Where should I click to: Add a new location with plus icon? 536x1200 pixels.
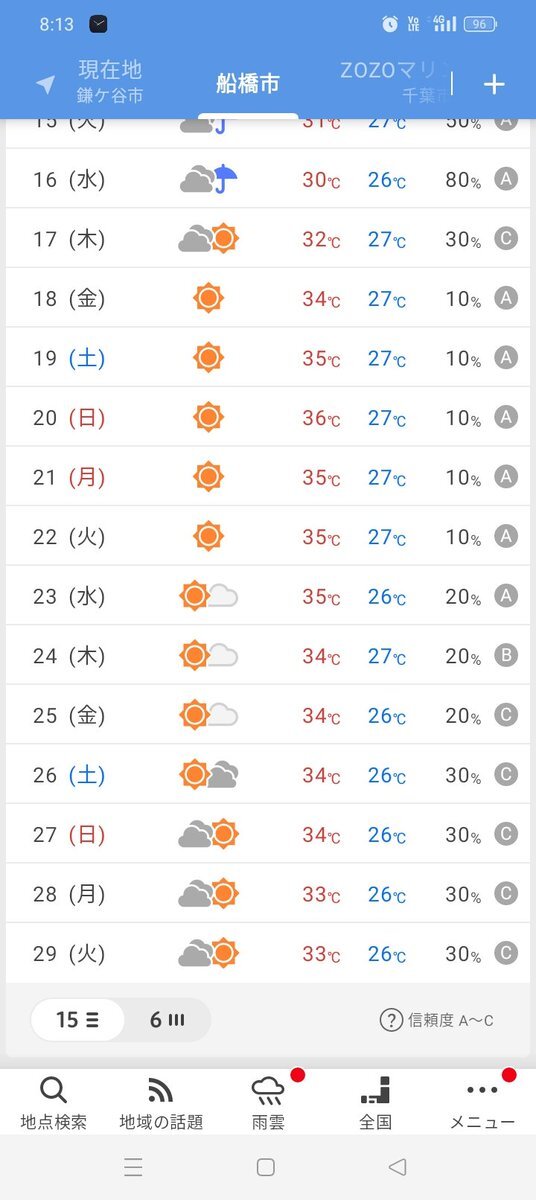click(x=494, y=84)
